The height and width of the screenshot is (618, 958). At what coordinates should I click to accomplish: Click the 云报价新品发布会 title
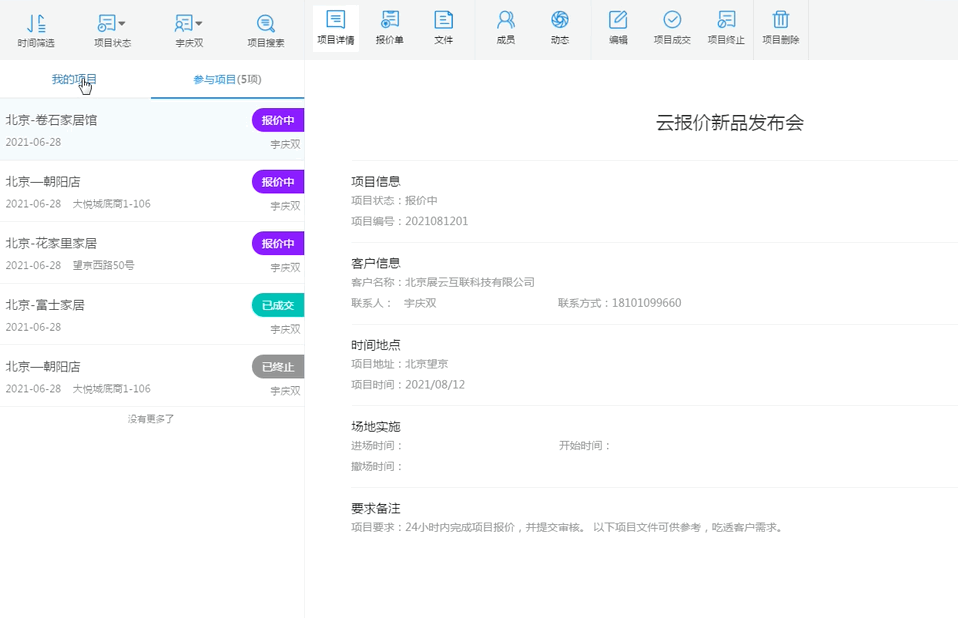729,123
